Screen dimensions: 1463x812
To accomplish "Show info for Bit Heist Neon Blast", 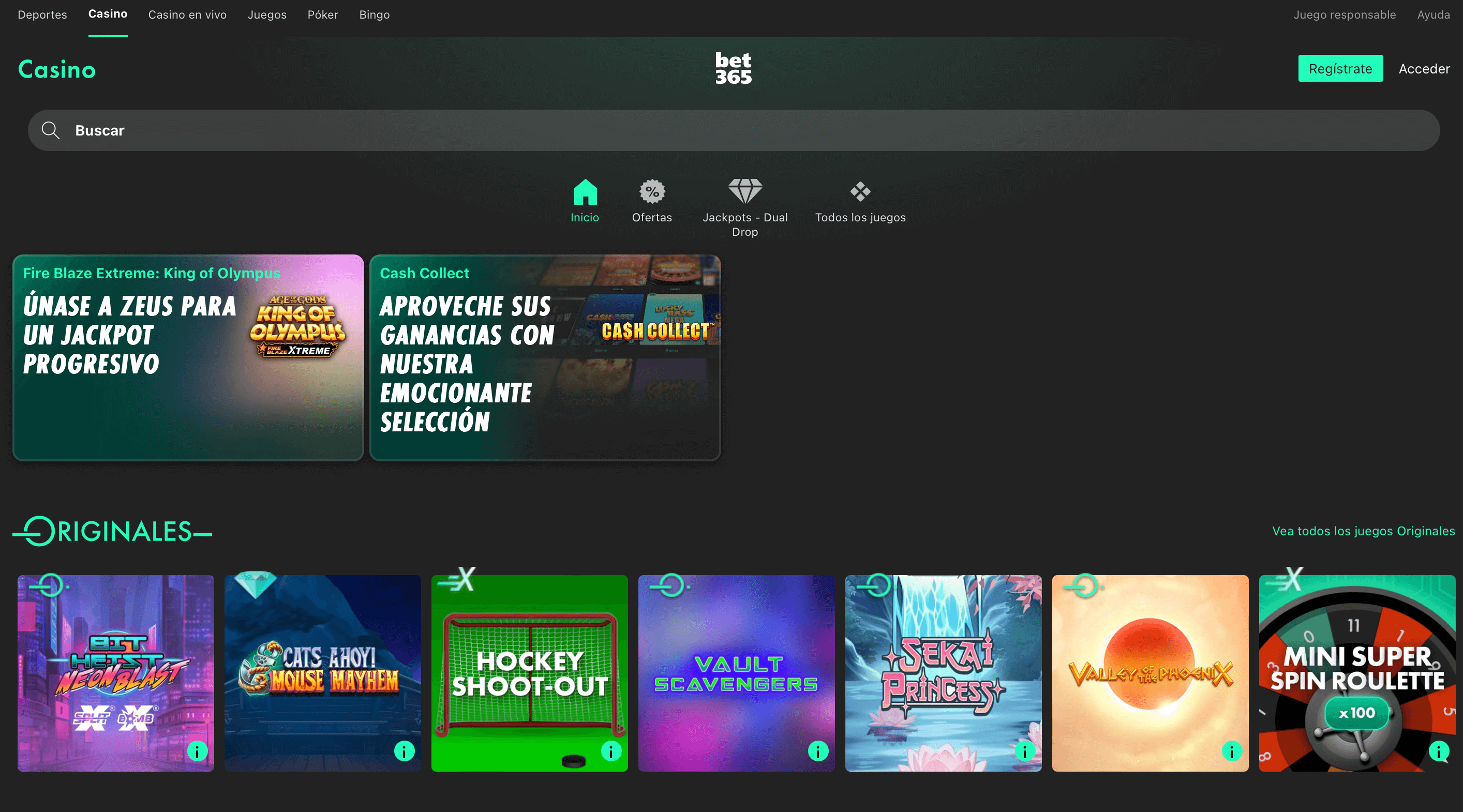I will 197,751.
